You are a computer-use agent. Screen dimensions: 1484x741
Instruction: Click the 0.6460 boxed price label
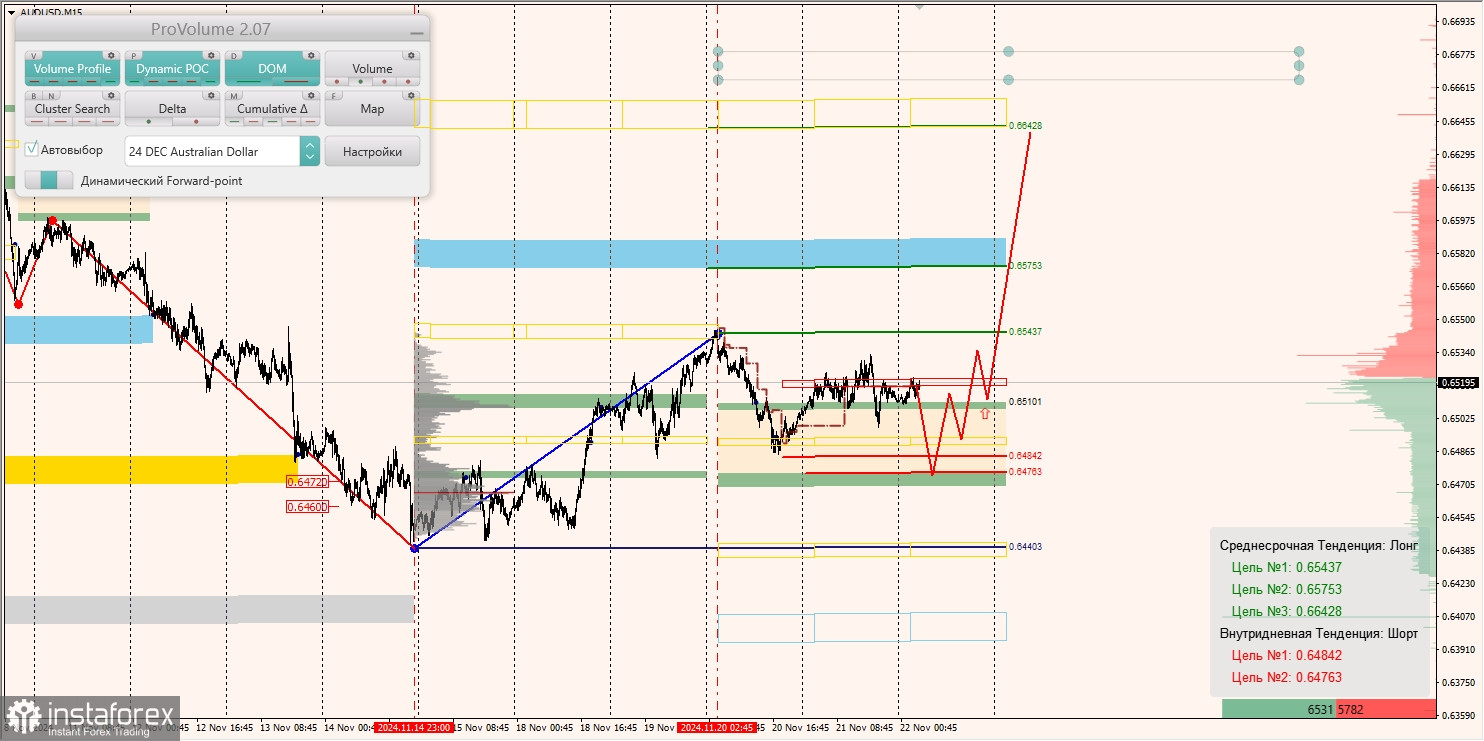(307, 507)
